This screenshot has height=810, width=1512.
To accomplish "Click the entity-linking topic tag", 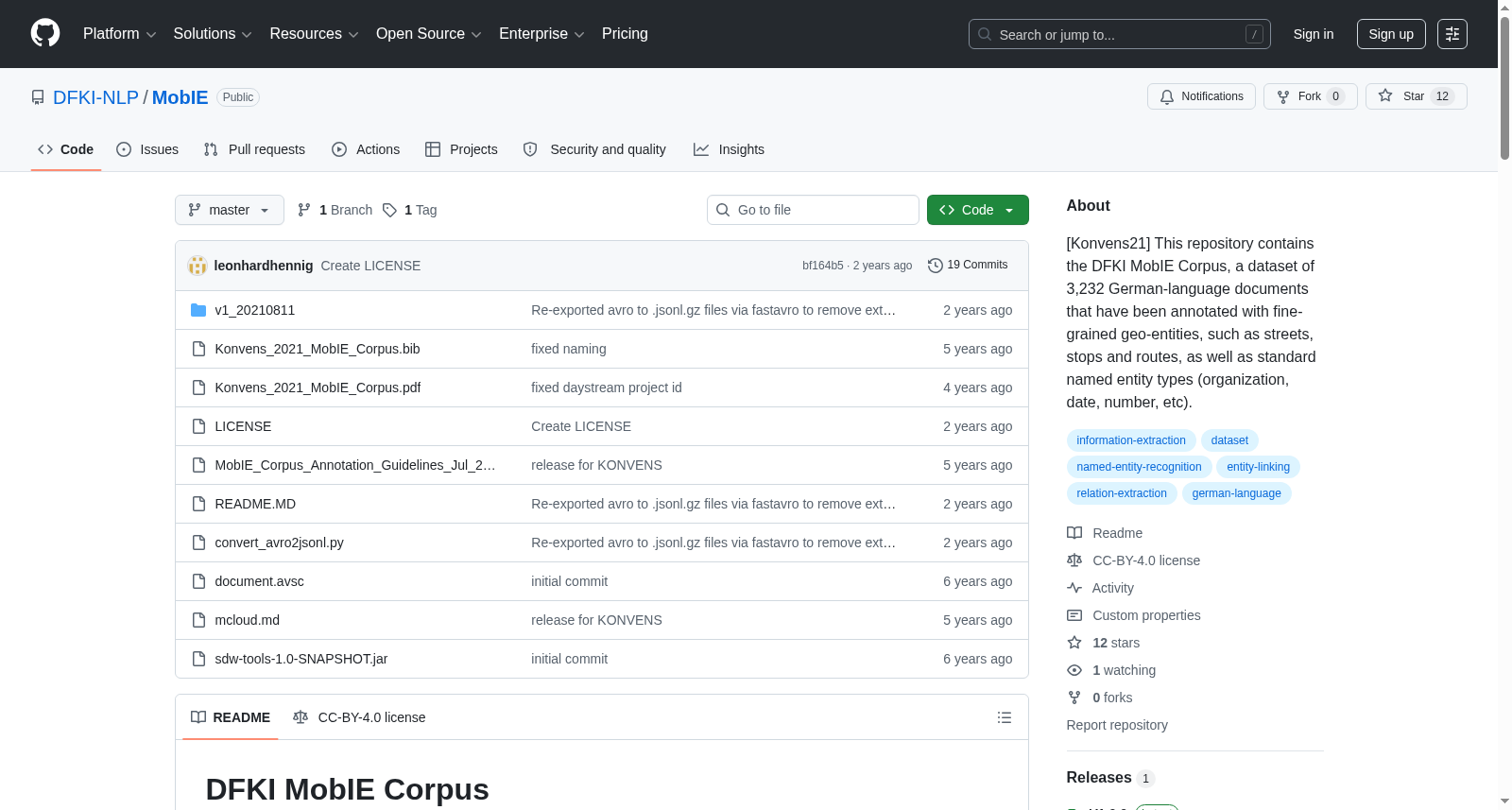I will [x=1259, y=467].
